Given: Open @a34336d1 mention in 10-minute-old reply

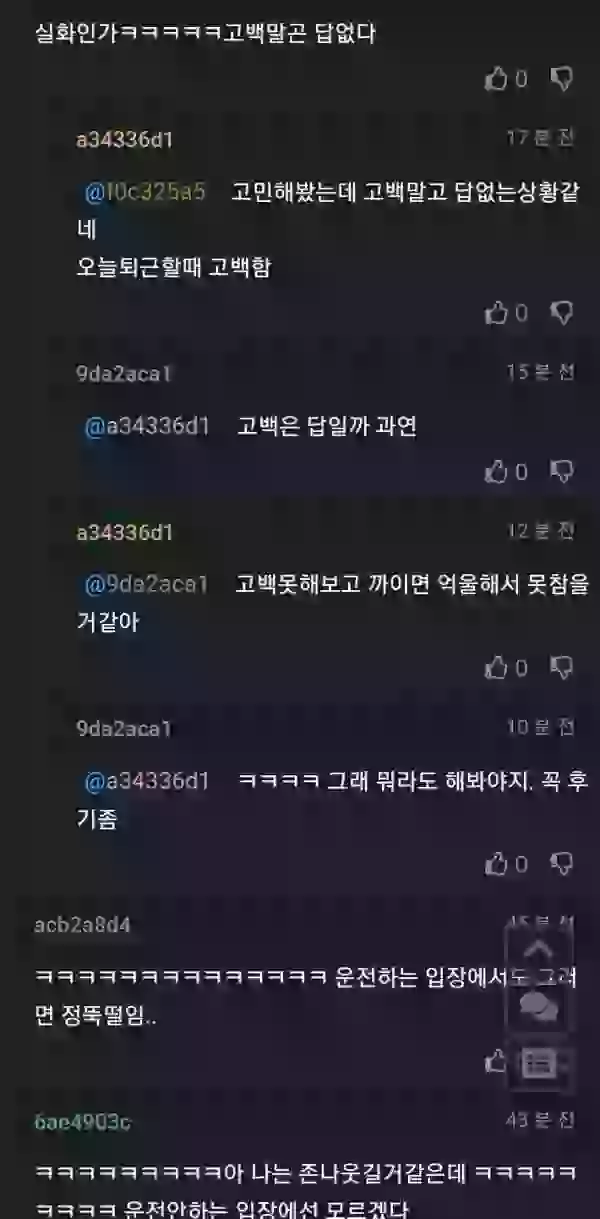Looking at the screenshot, I should (147, 780).
